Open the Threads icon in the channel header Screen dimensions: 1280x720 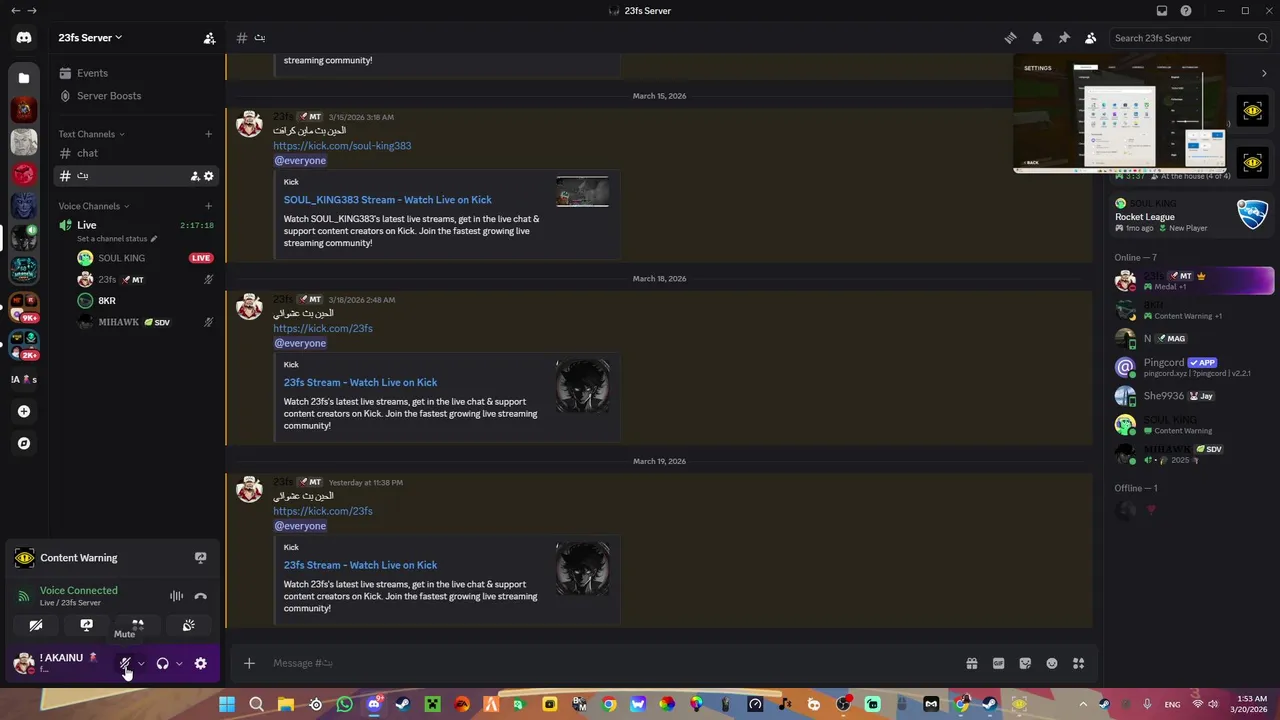pos(1010,38)
